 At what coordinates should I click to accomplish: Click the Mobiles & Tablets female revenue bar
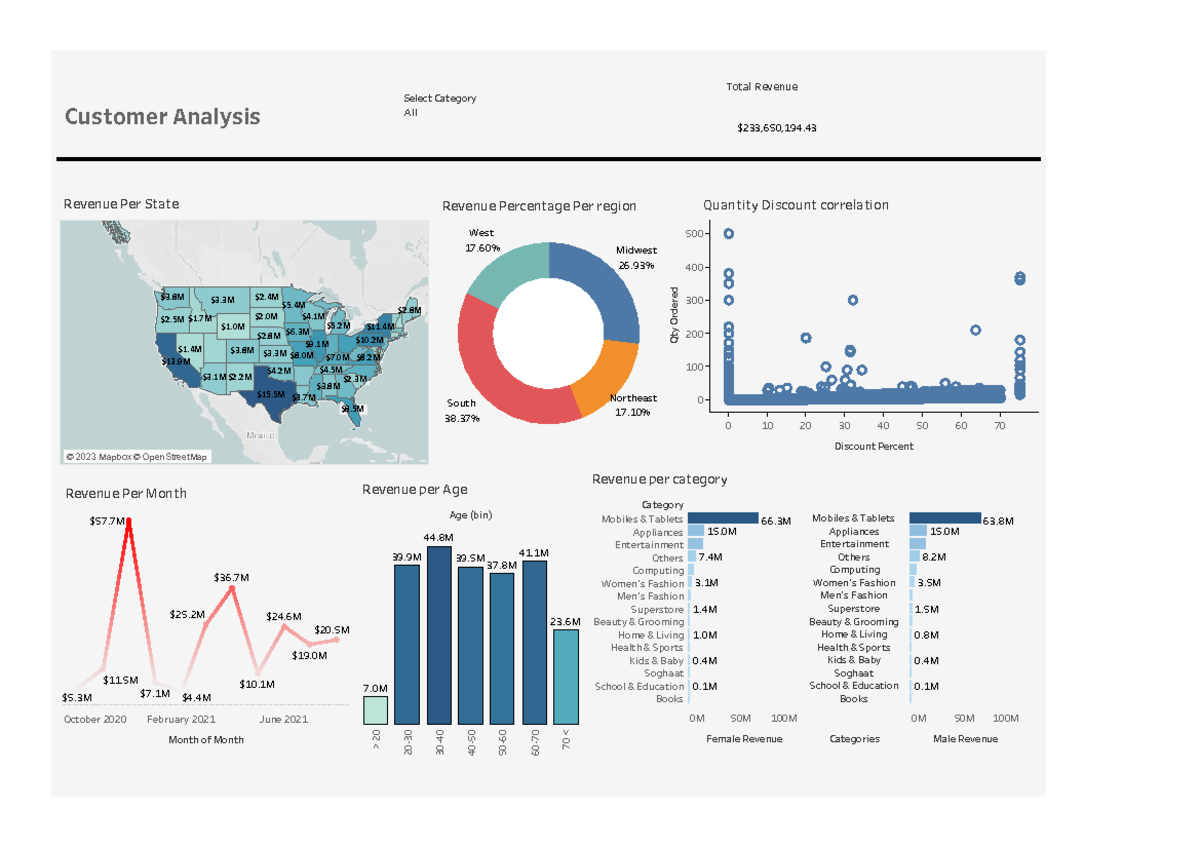coord(722,519)
